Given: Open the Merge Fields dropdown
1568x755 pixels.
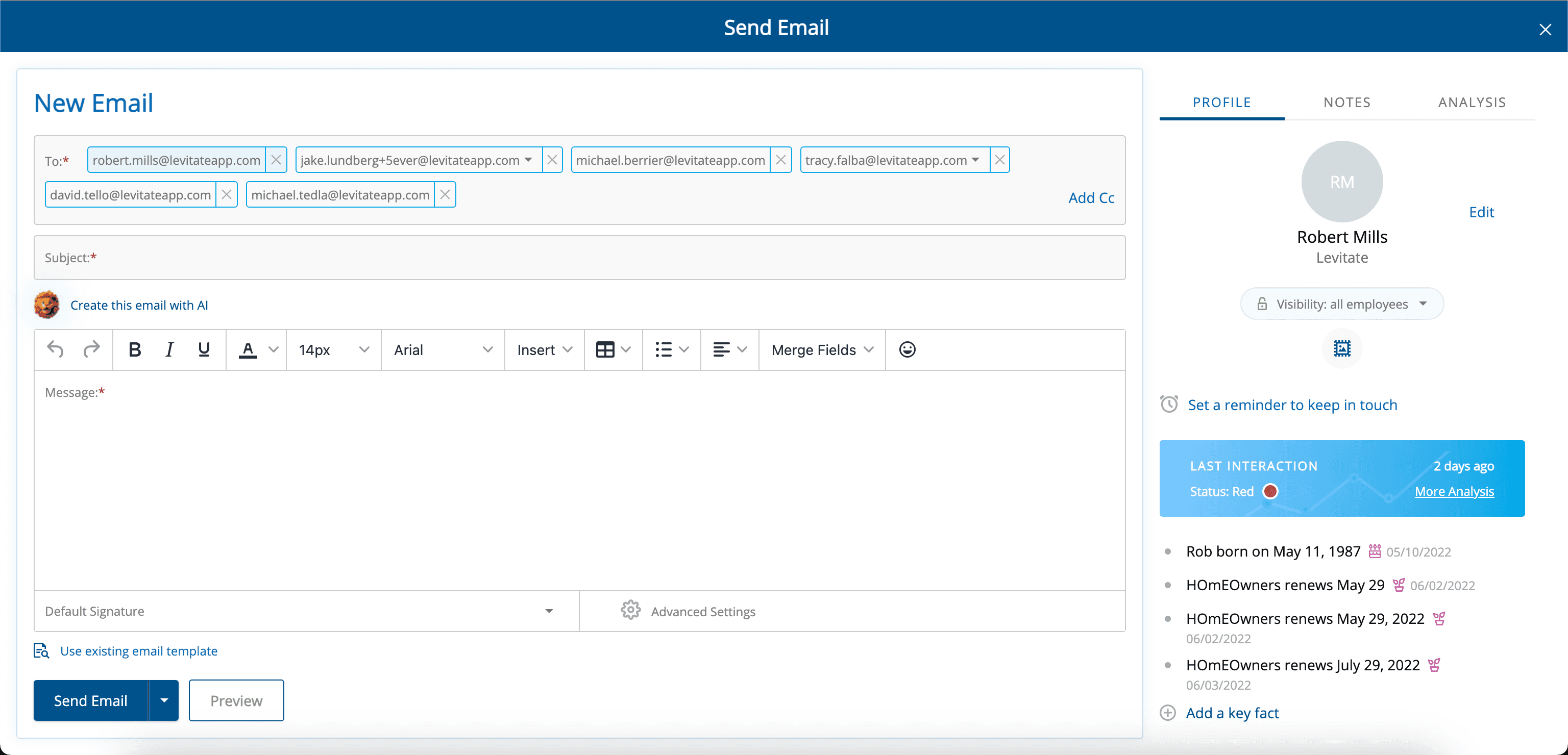Looking at the screenshot, I should tap(822, 349).
